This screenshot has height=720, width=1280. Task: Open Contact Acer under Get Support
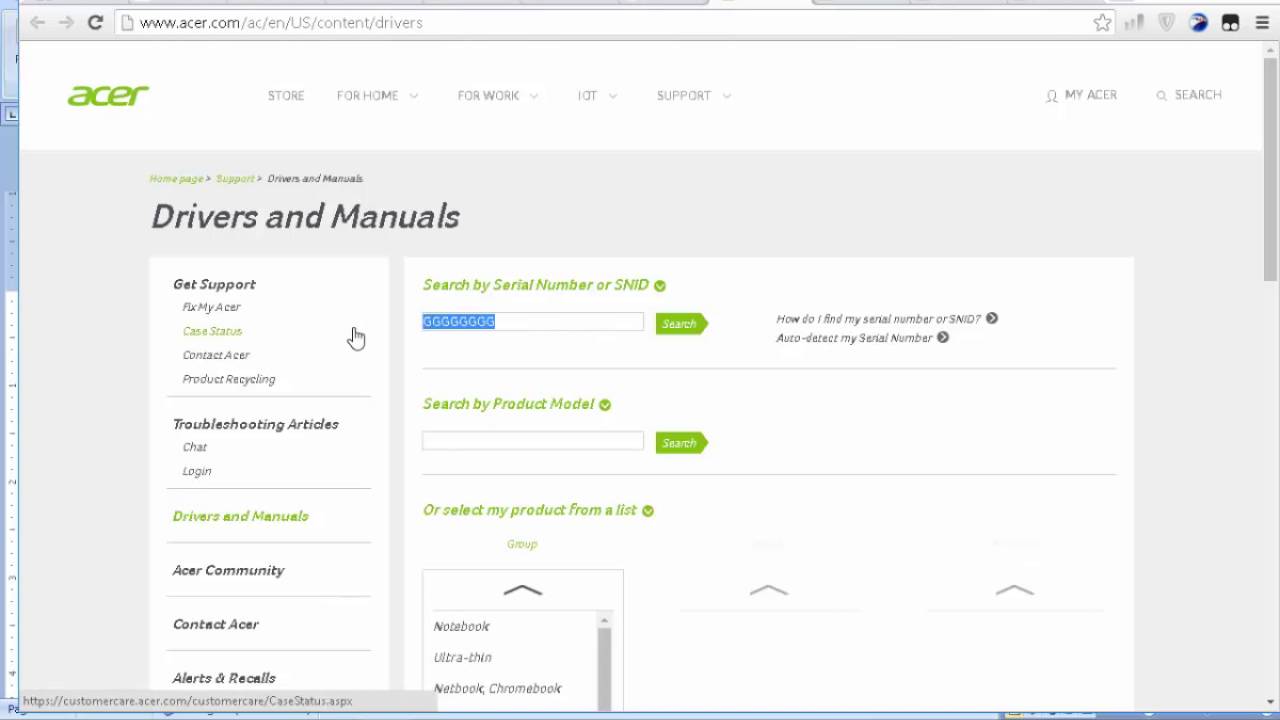coord(216,355)
